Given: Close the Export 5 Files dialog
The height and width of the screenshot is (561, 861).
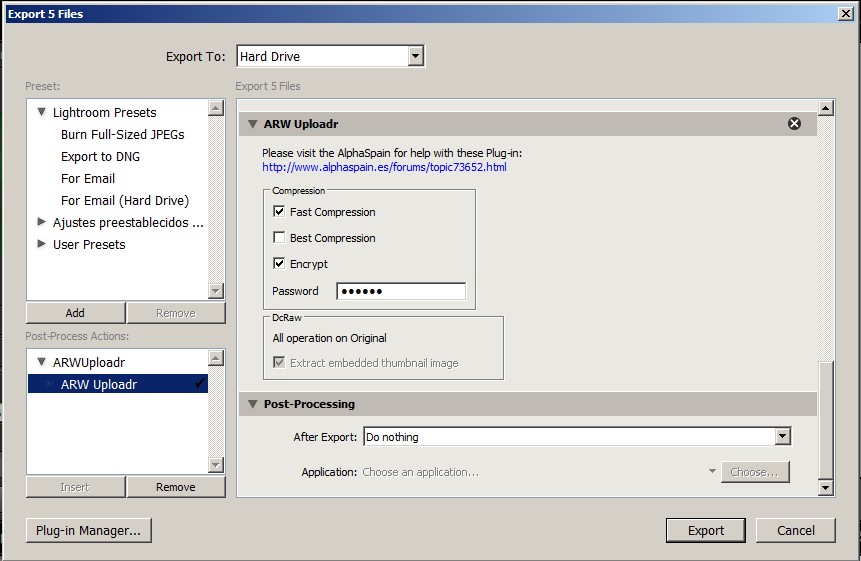Looking at the screenshot, I should click(845, 13).
